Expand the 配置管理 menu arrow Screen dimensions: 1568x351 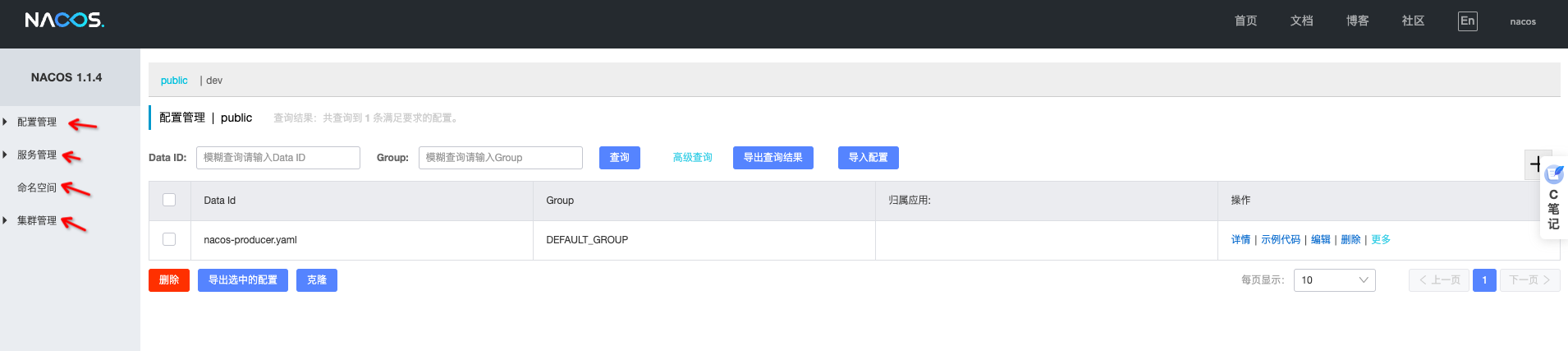(5, 122)
